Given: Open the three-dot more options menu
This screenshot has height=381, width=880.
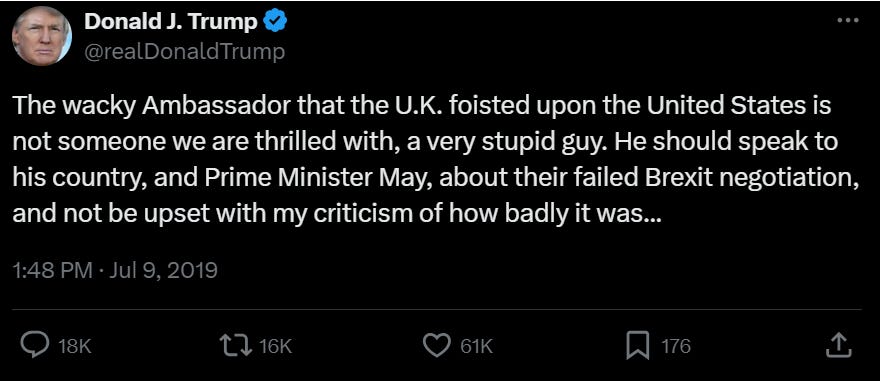Looking at the screenshot, I should coord(847,20).
